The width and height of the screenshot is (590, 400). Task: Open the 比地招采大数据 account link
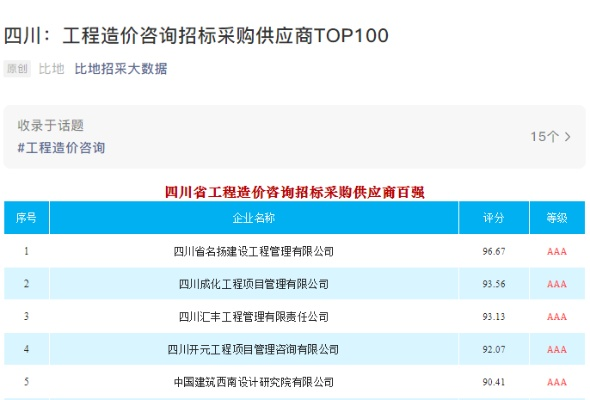click(121, 69)
